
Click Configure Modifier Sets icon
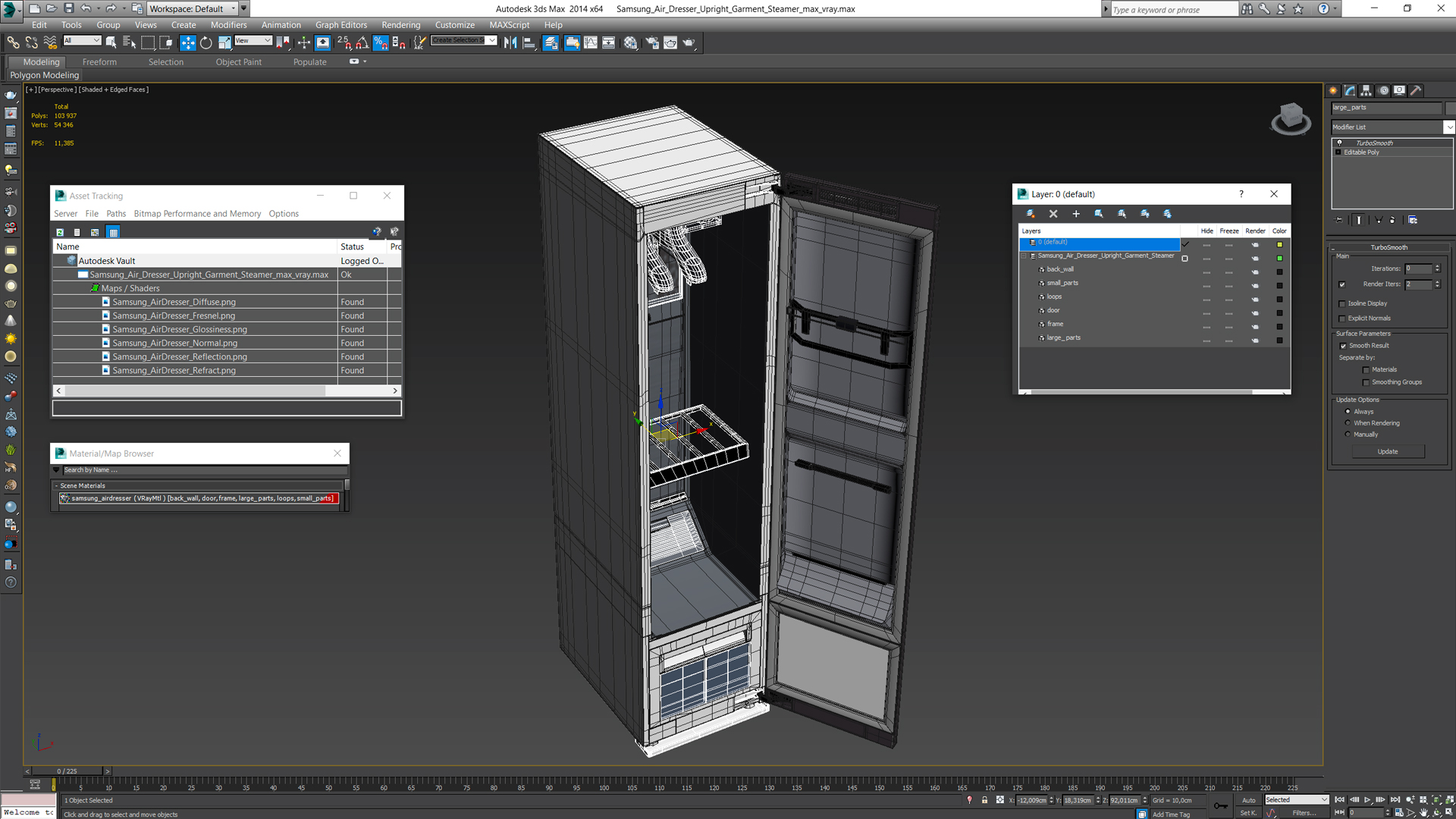1413,220
